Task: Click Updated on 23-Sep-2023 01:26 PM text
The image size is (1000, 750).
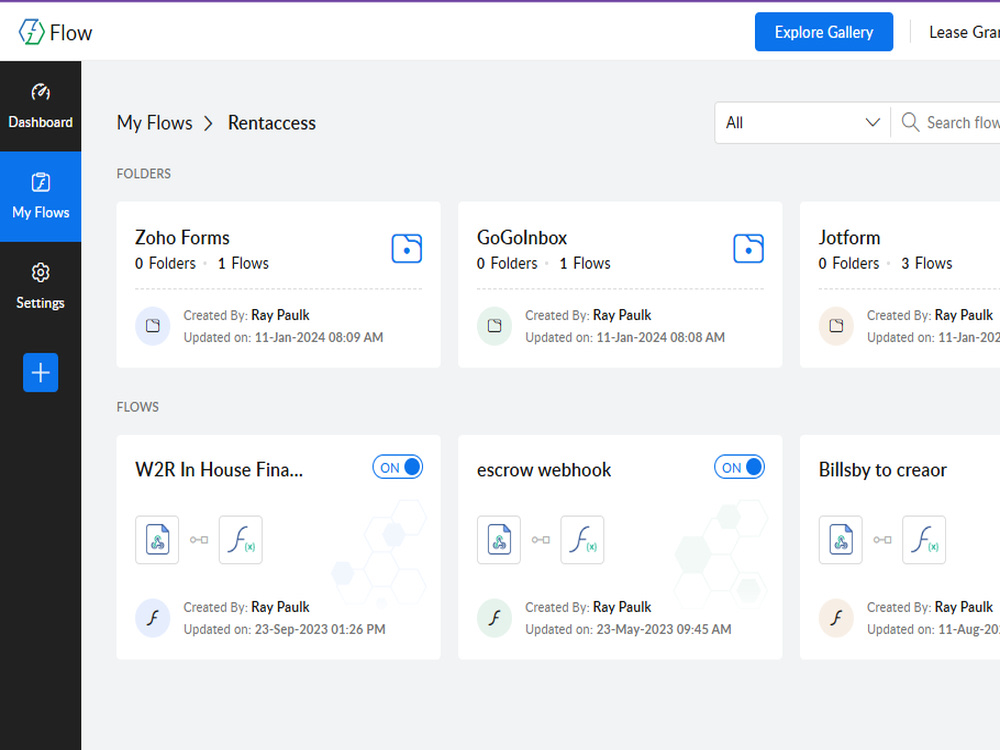Action: 284,629
